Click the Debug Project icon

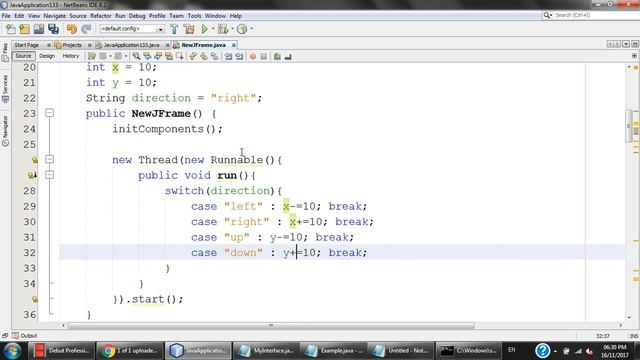pyautogui.click(x=223, y=29)
